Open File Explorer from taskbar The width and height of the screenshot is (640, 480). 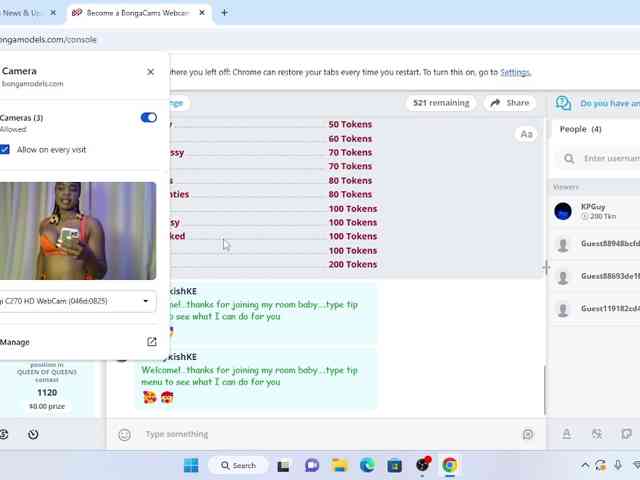point(339,465)
